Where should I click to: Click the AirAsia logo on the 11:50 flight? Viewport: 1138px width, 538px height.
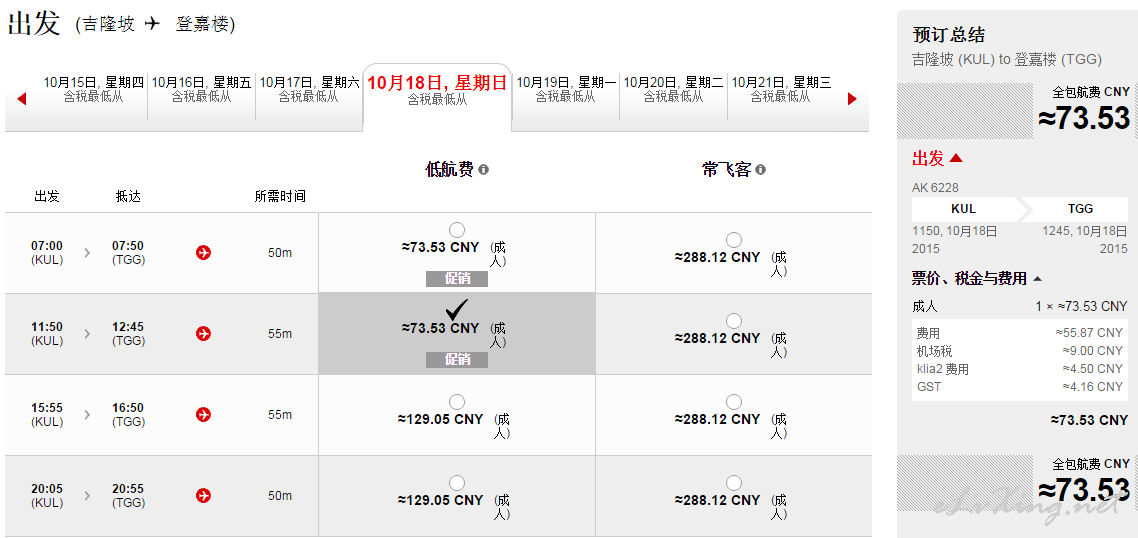(203, 333)
